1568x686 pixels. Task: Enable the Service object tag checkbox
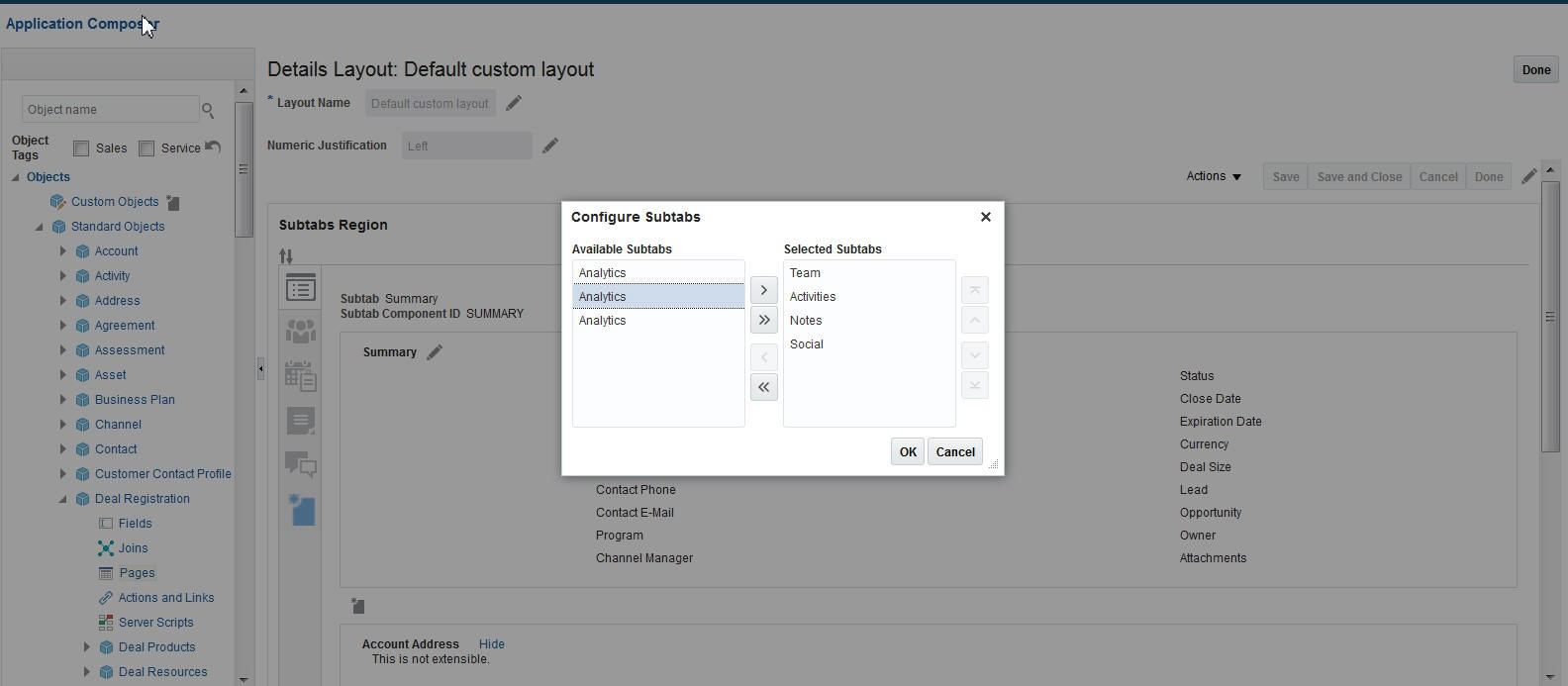(x=147, y=148)
